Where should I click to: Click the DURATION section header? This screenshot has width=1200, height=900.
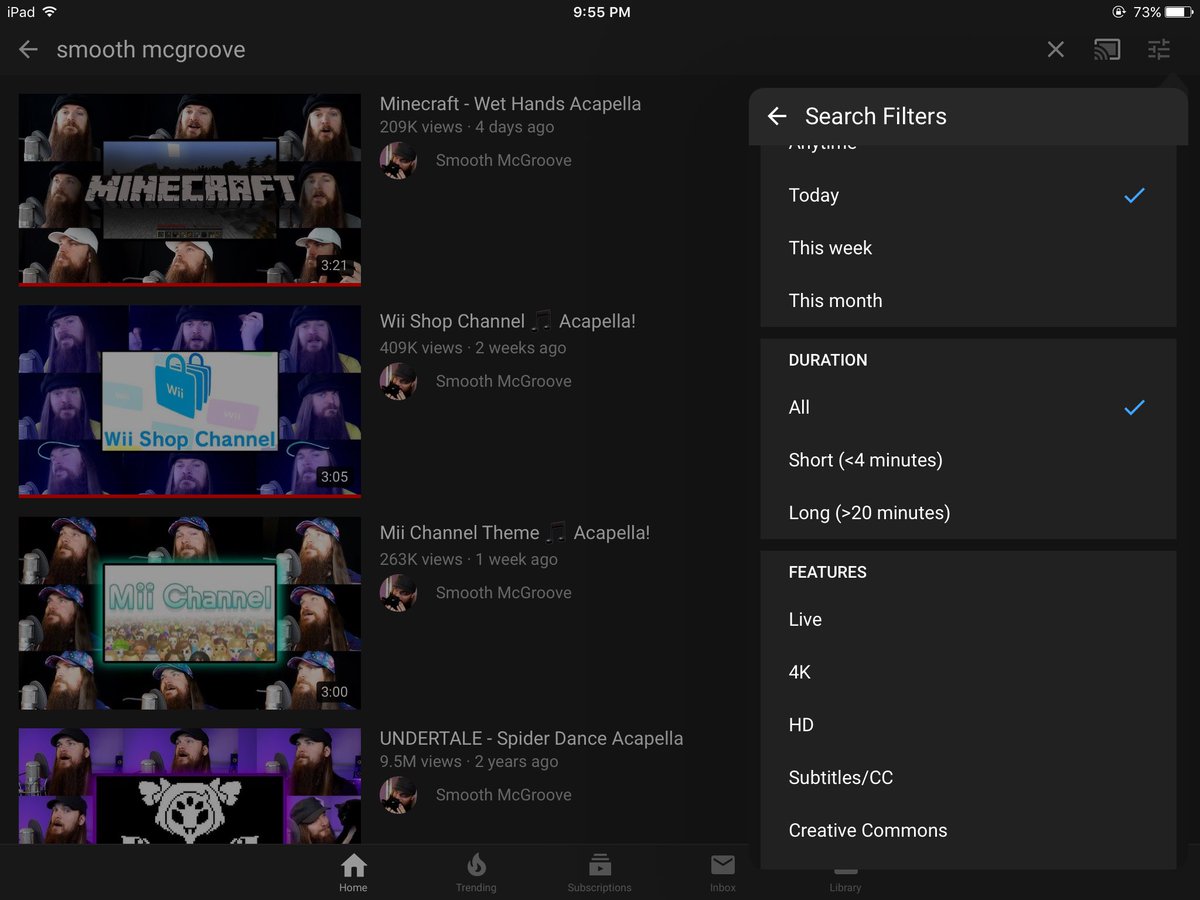point(828,360)
